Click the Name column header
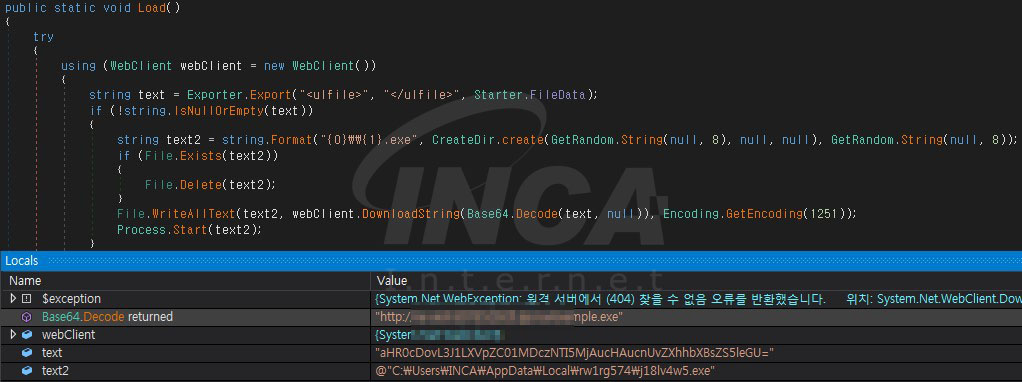 [x=25, y=281]
